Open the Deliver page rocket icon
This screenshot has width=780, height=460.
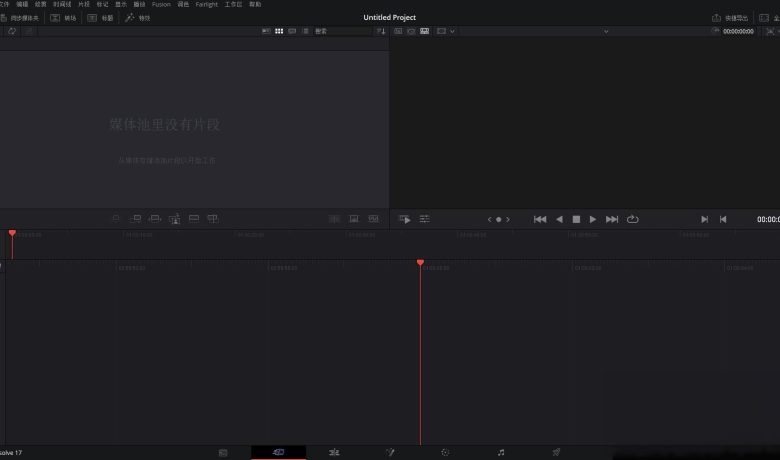click(556, 453)
